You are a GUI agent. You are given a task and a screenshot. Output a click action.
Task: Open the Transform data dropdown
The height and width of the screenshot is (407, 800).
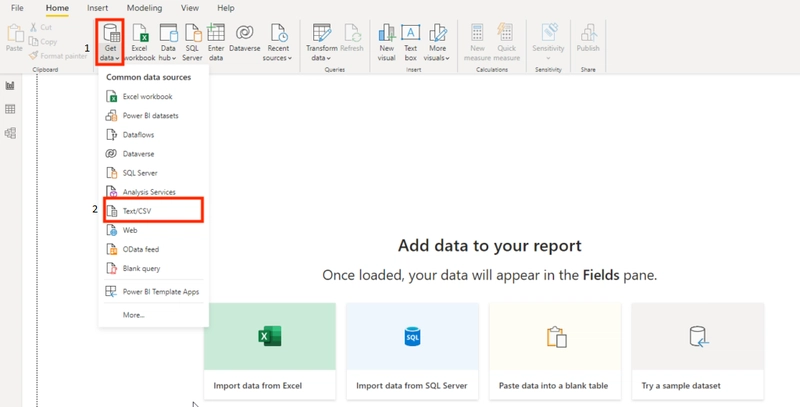pos(321,43)
